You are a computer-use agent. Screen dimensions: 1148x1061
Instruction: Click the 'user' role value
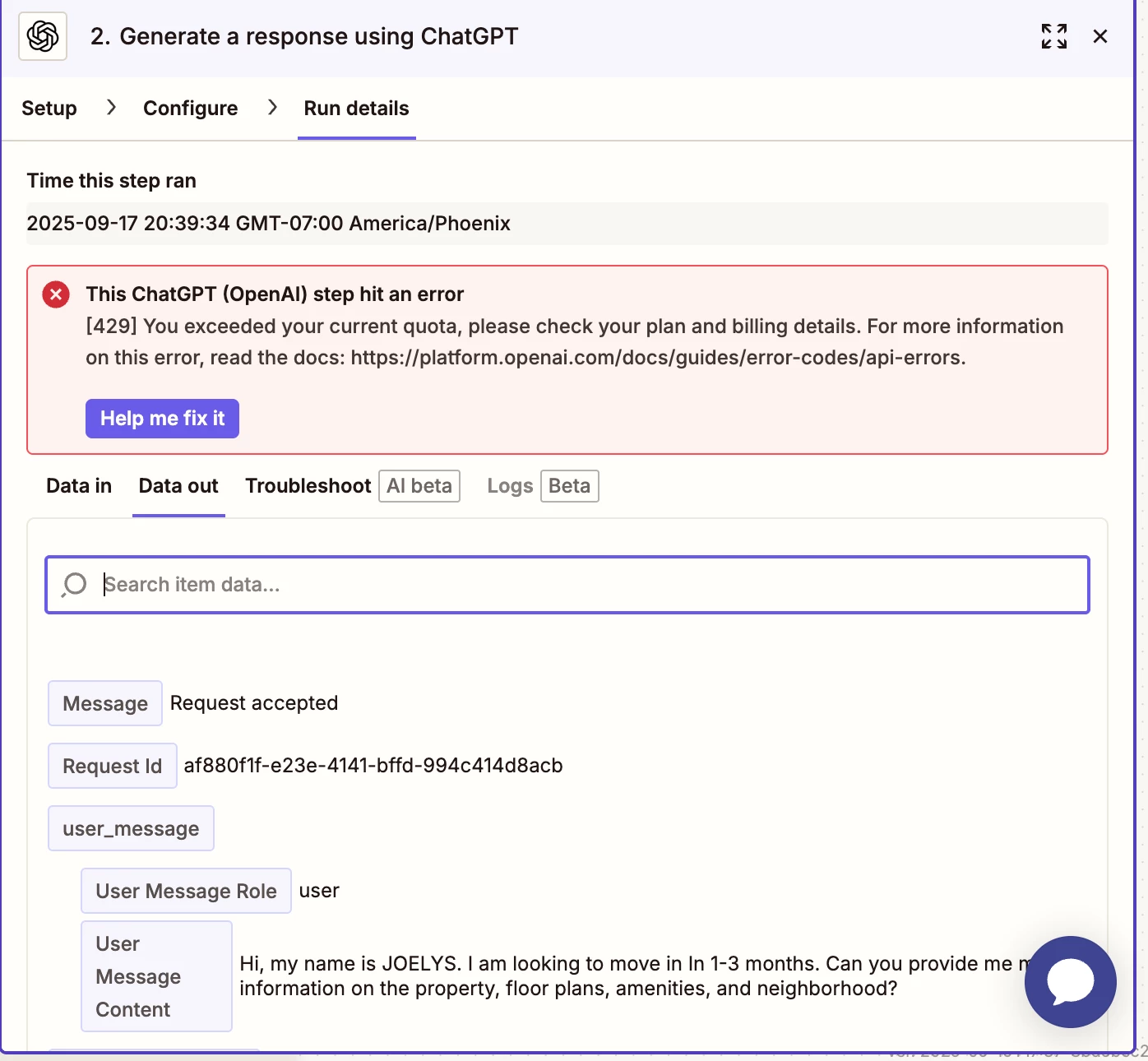pyautogui.click(x=319, y=891)
